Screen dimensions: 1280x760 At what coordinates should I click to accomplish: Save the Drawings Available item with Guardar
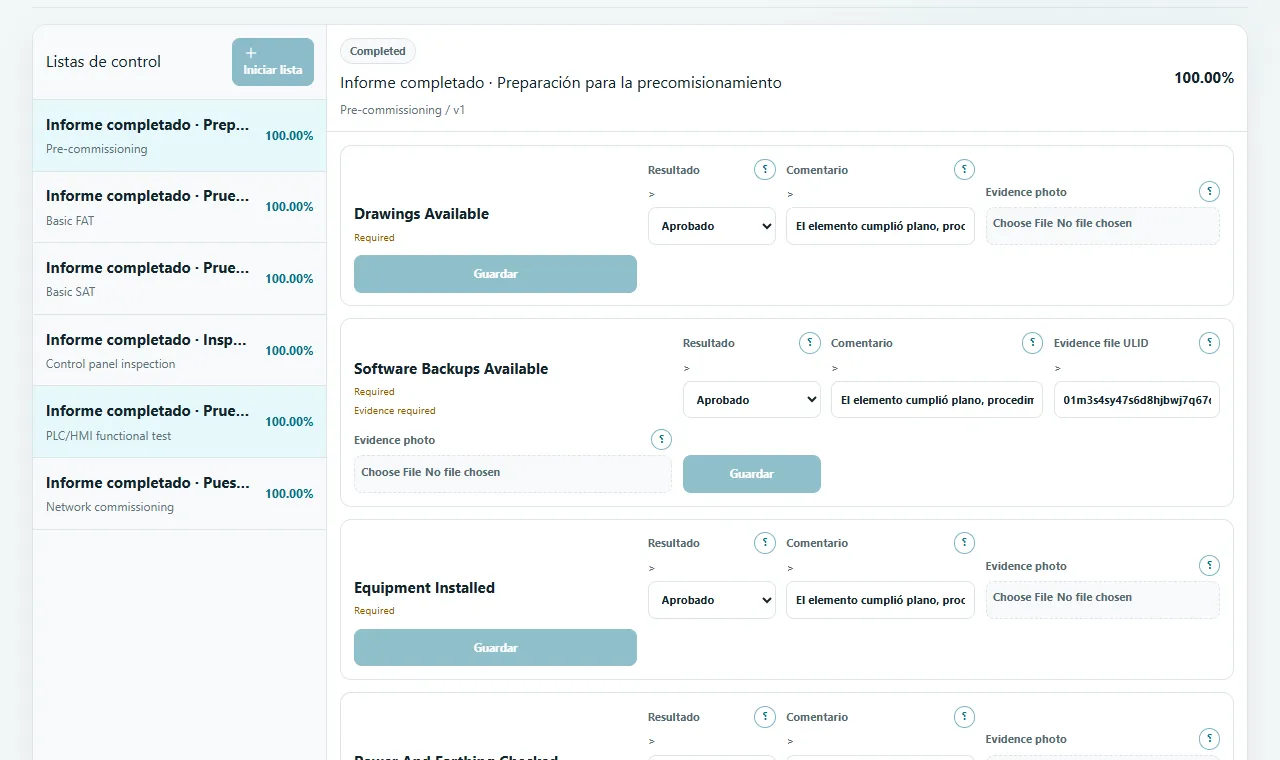click(x=495, y=274)
